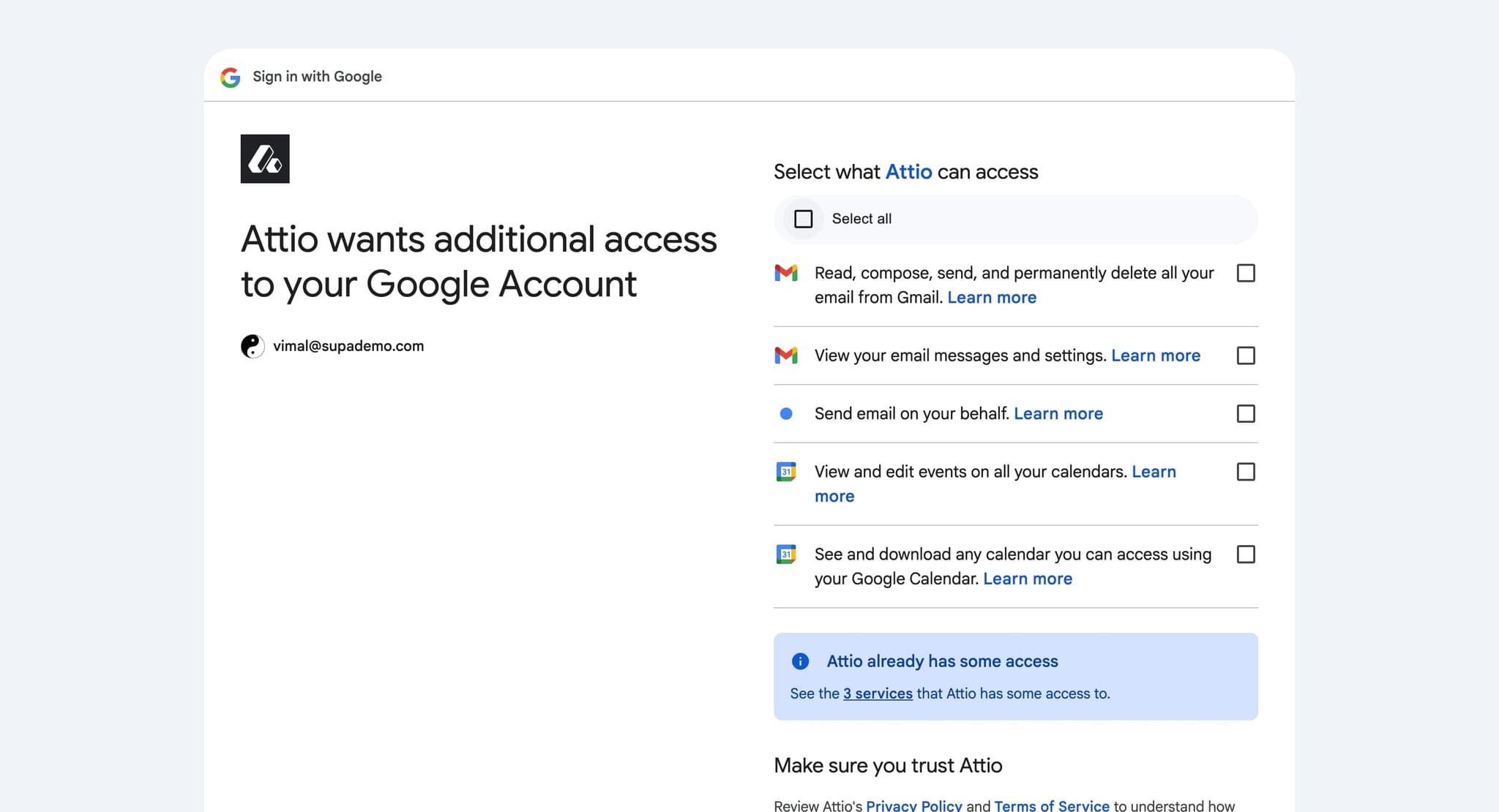Click the info icon in the blue notice
The image size is (1499, 812).
coord(799,661)
